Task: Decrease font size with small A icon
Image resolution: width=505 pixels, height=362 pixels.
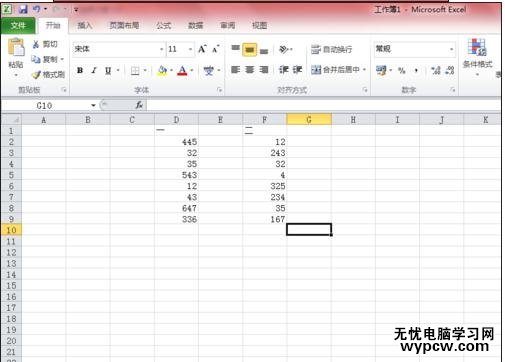Action: coord(216,49)
